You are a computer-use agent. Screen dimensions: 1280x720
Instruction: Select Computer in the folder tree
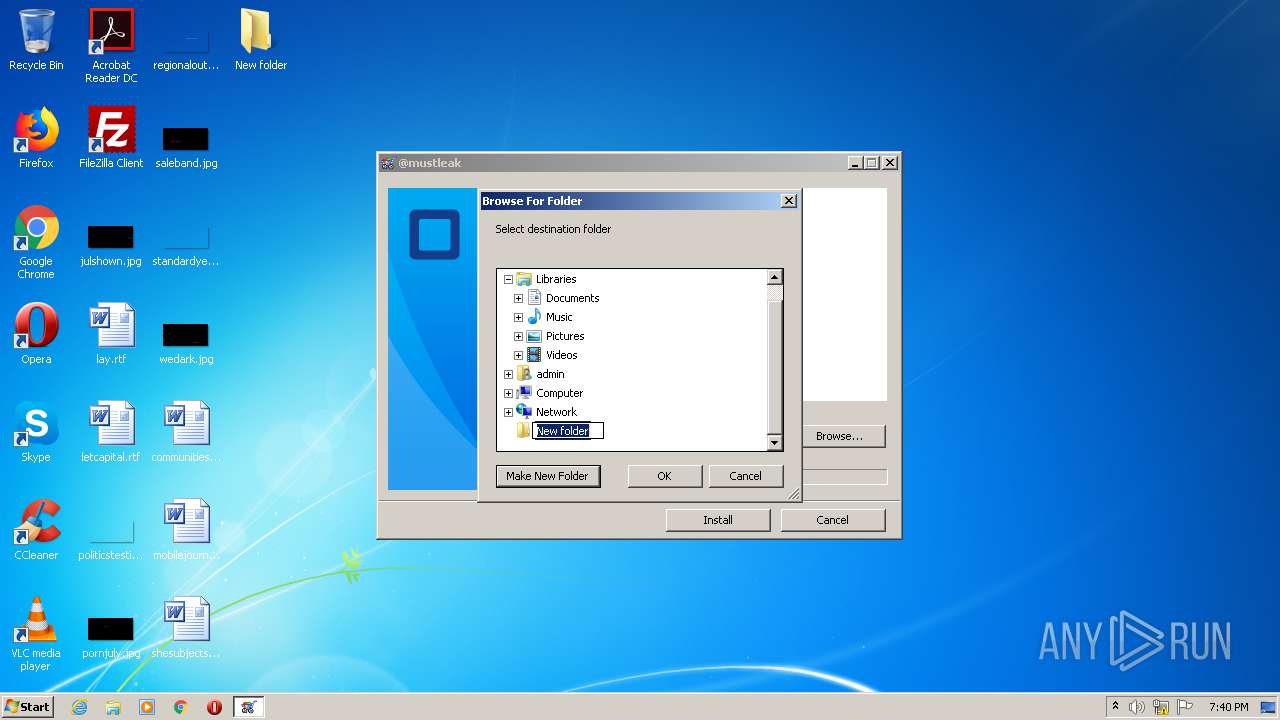559,393
